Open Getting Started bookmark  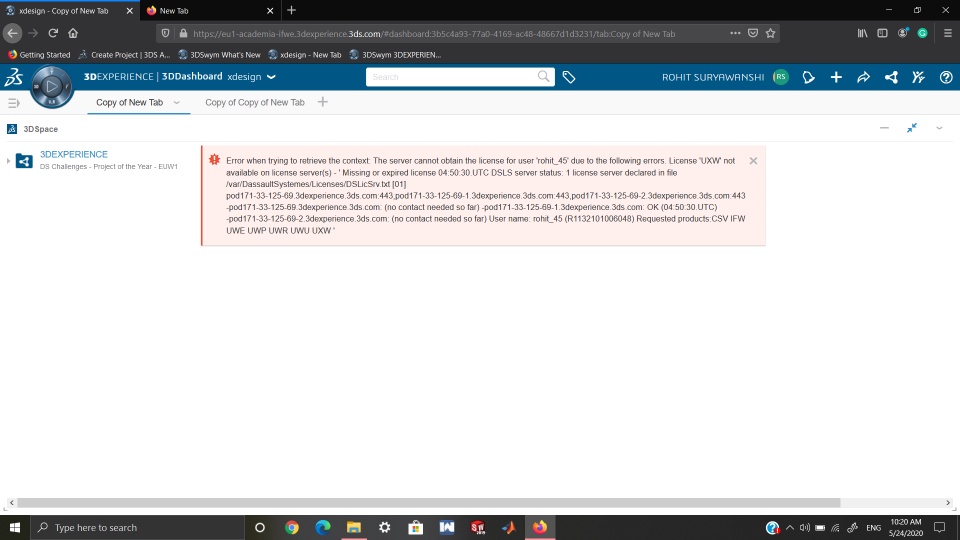(39, 54)
